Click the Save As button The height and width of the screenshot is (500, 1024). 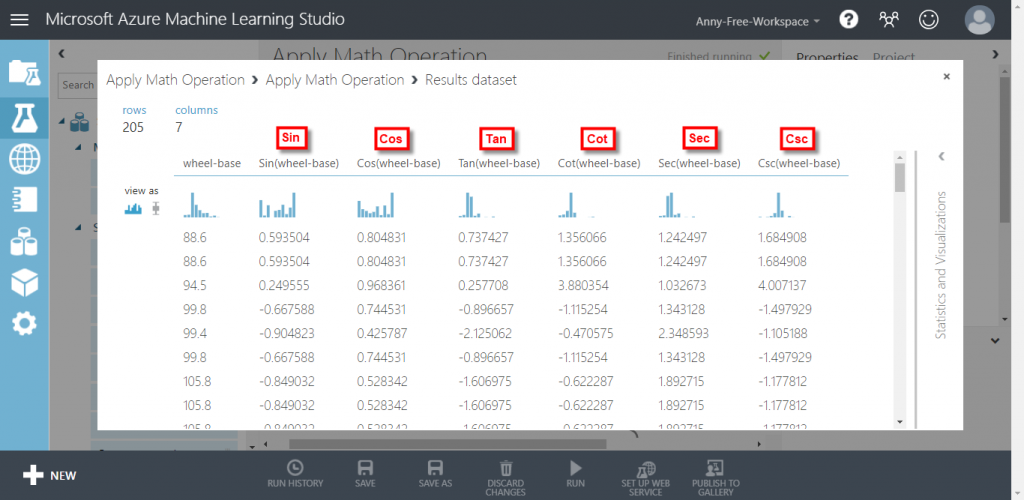pyautogui.click(x=435, y=475)
